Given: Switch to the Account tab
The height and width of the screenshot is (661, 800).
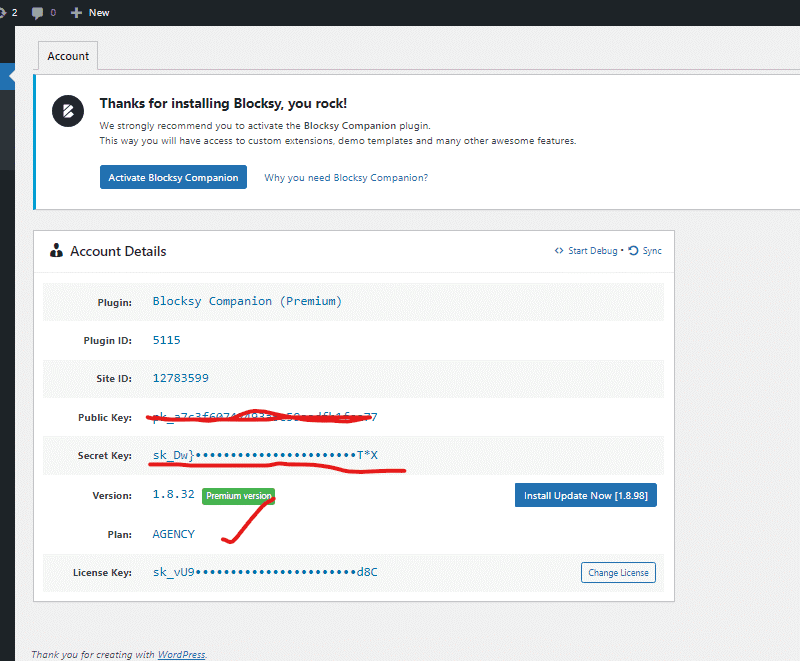Looking at the screenshot, I should (x=68, y=56).
